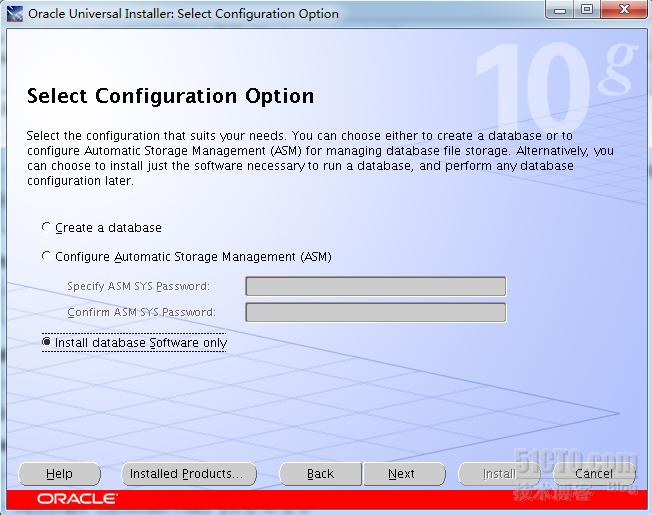
Task: Proceed with the Next button
Action: [x=404, y=474]
